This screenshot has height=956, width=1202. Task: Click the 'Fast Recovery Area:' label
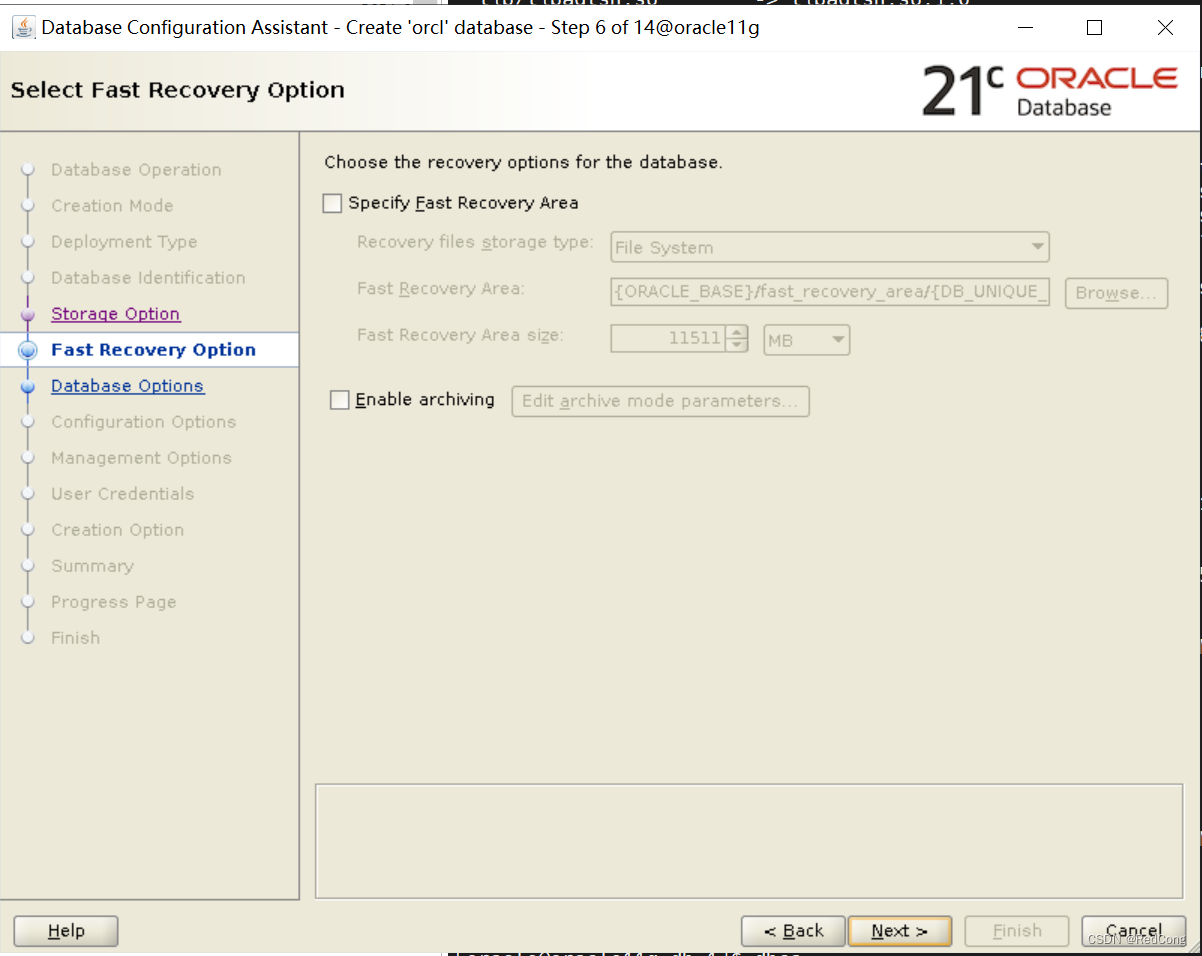click(x=441, y=289)
